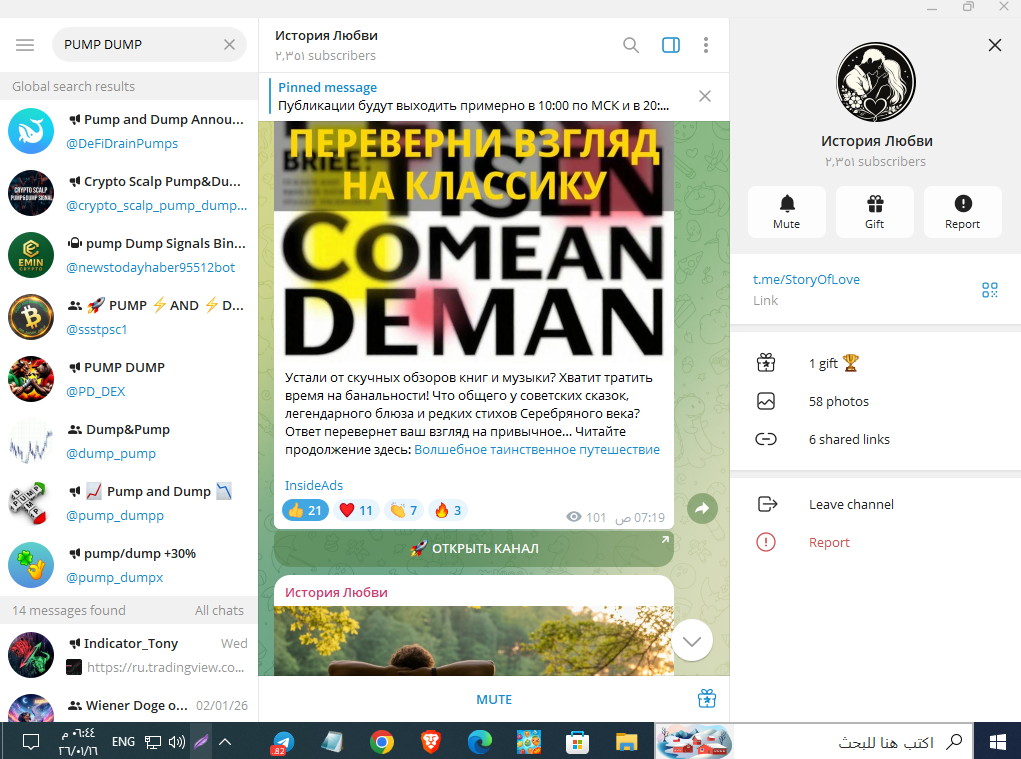This screenshot has width=1021, height=759.
Task: Open Microsoft Edge from taskbar
Action: click(480, 741)
